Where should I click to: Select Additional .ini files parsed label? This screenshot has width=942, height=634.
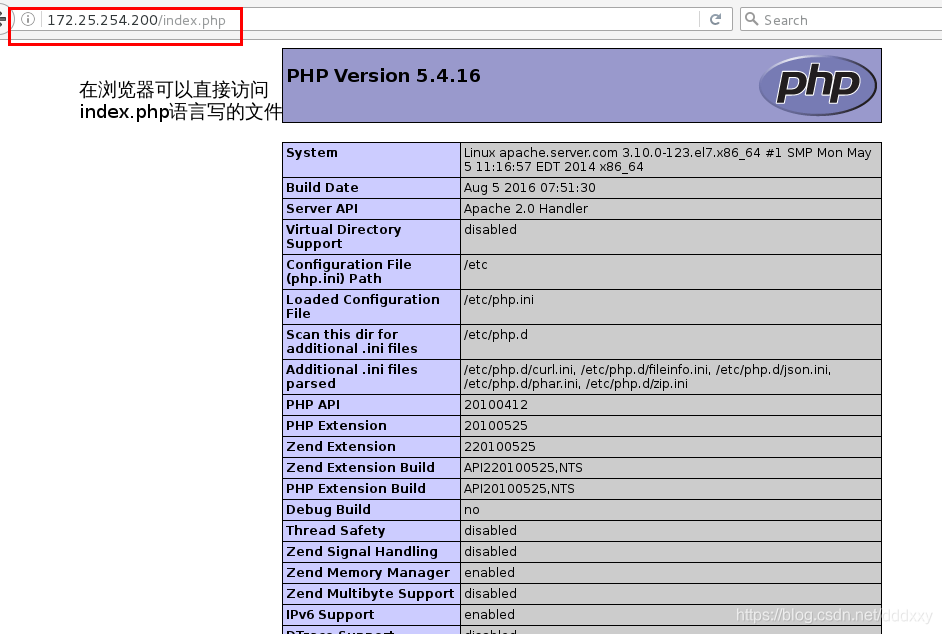click(x=351, y=376)
